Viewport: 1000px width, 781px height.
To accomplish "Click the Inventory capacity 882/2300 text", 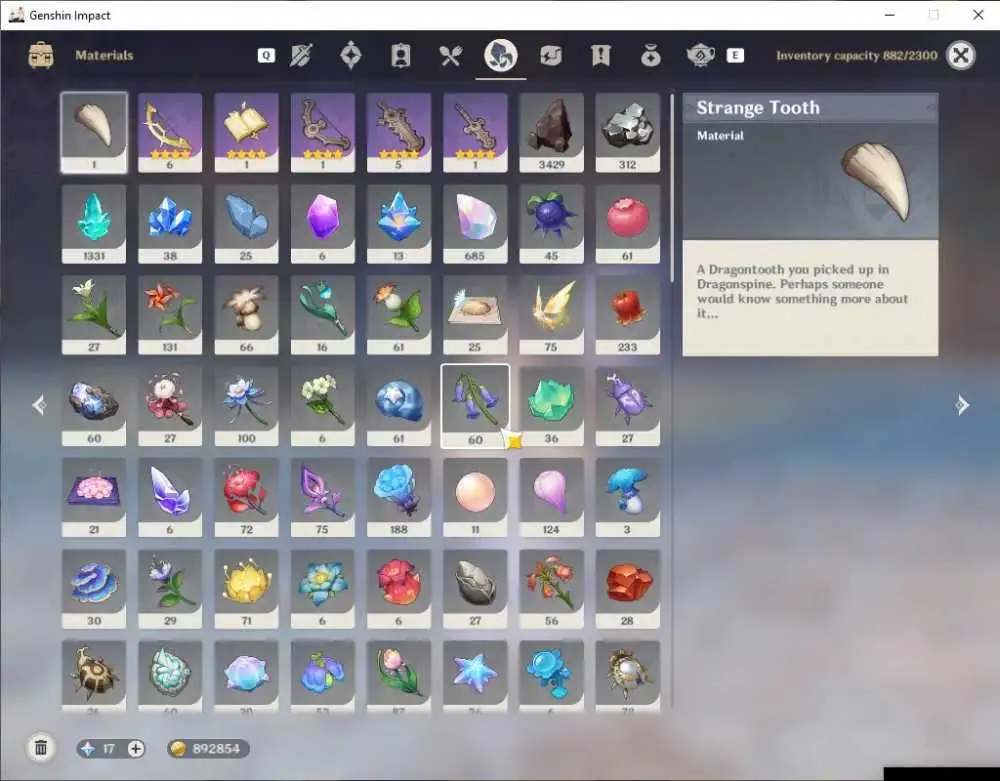I will click(x=857, y=55).
